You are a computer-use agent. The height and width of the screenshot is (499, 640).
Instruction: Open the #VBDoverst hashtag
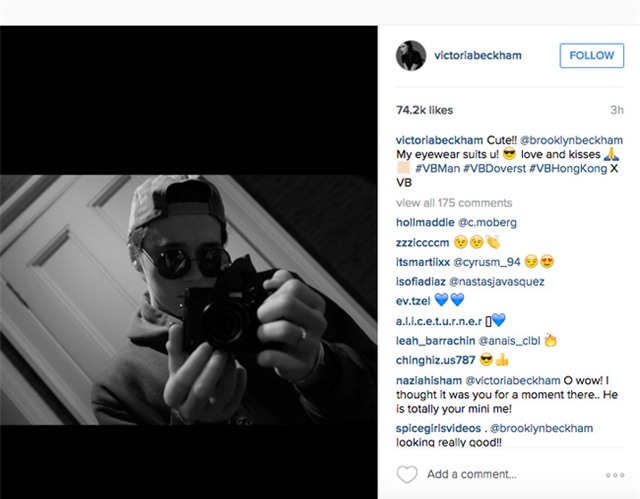(494, 169)
